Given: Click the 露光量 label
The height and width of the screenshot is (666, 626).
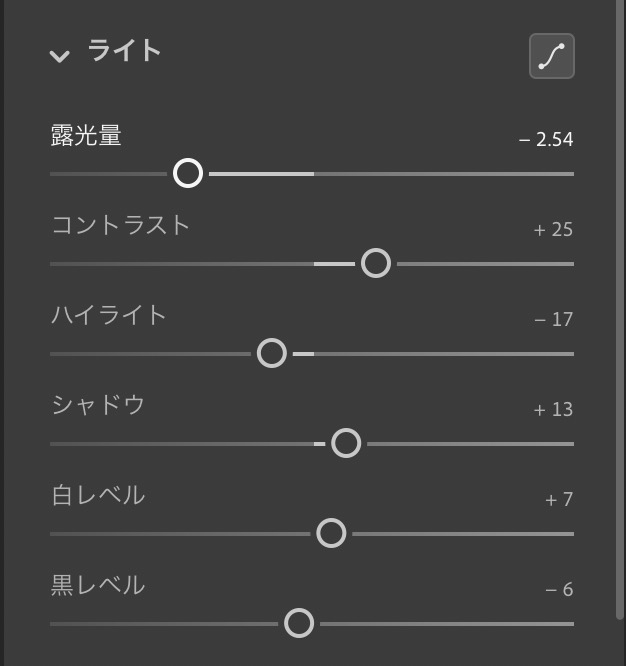Looking at the screenshot, I should pyautogui.click(x=86, y=136).
